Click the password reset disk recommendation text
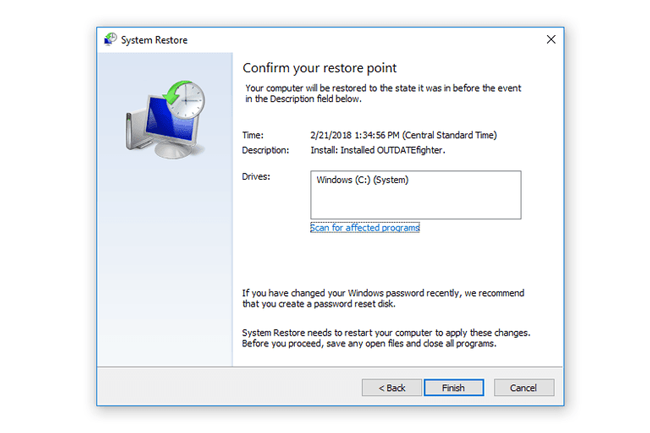This screenshot has width=650, height=433. [383, 298]
